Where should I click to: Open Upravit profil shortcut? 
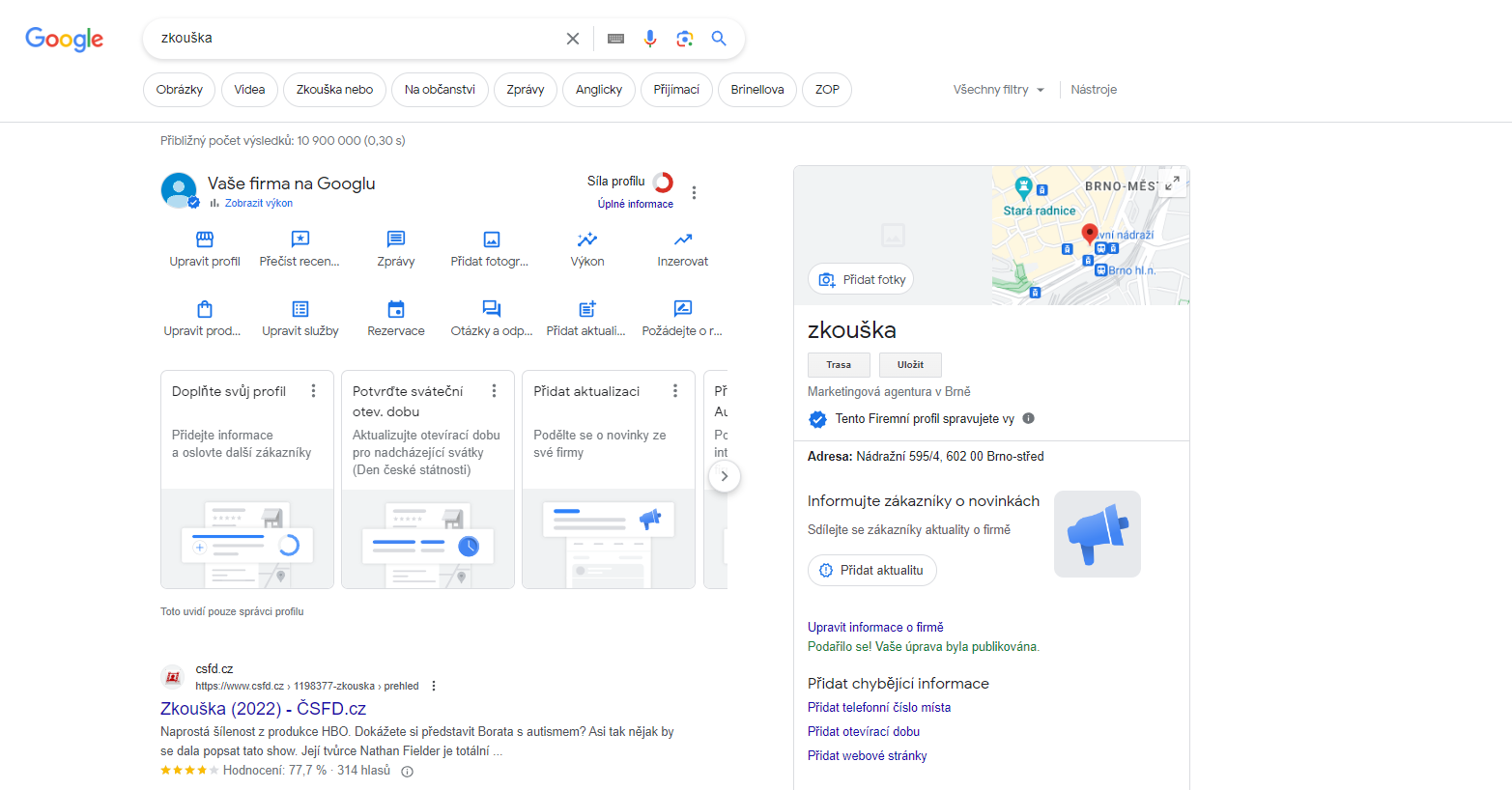point(205,249)
